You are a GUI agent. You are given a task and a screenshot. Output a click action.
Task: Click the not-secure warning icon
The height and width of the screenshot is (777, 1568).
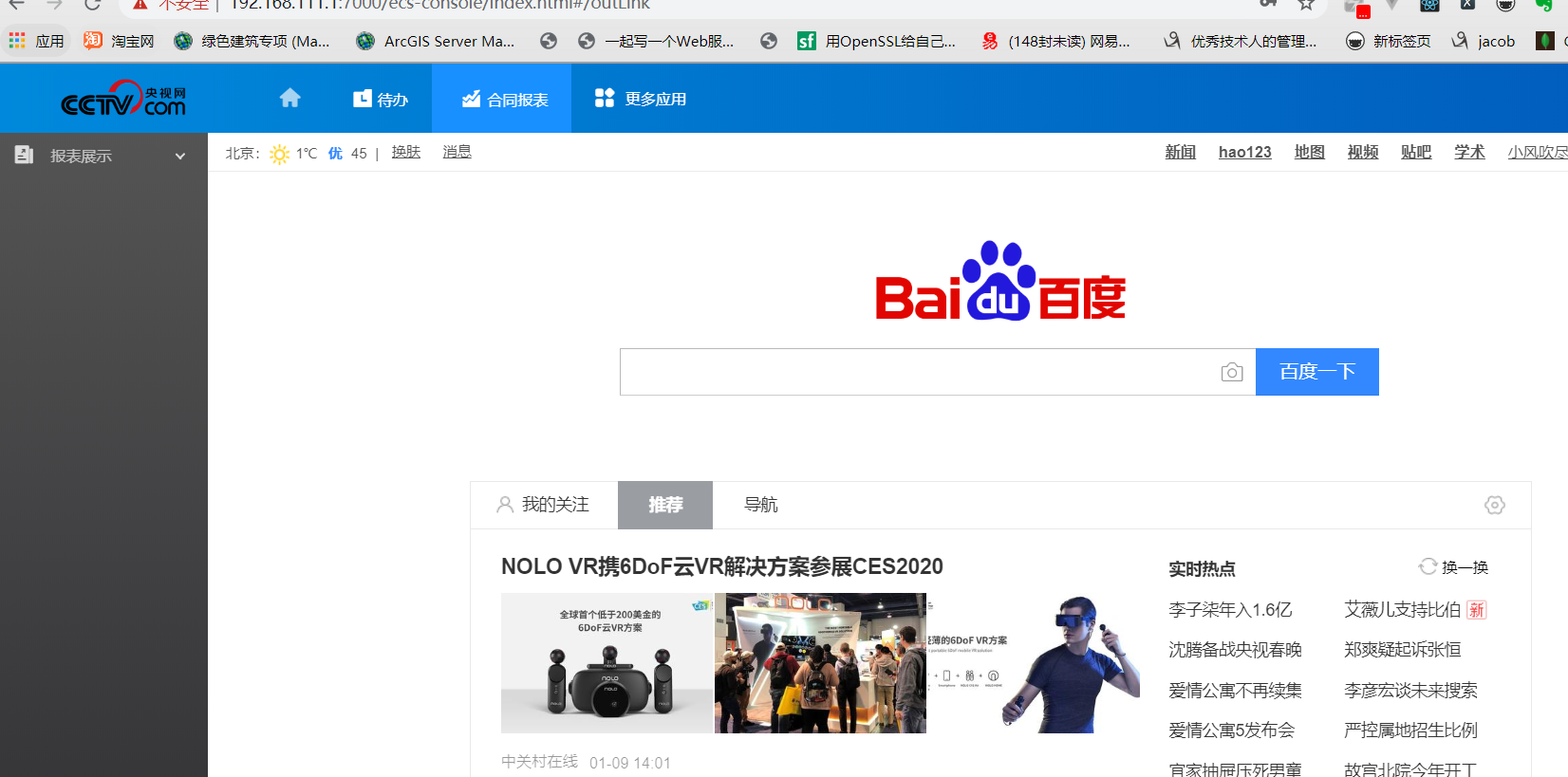[x=140, y=5]
